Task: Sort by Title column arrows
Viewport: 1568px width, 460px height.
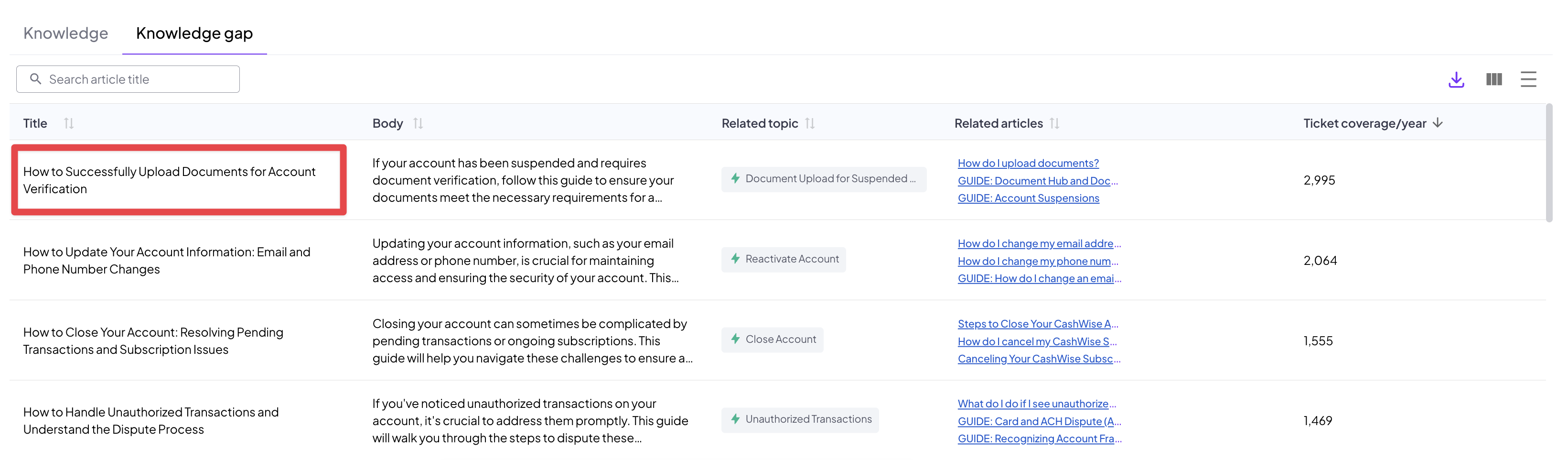Action: [x=69, y=123]
